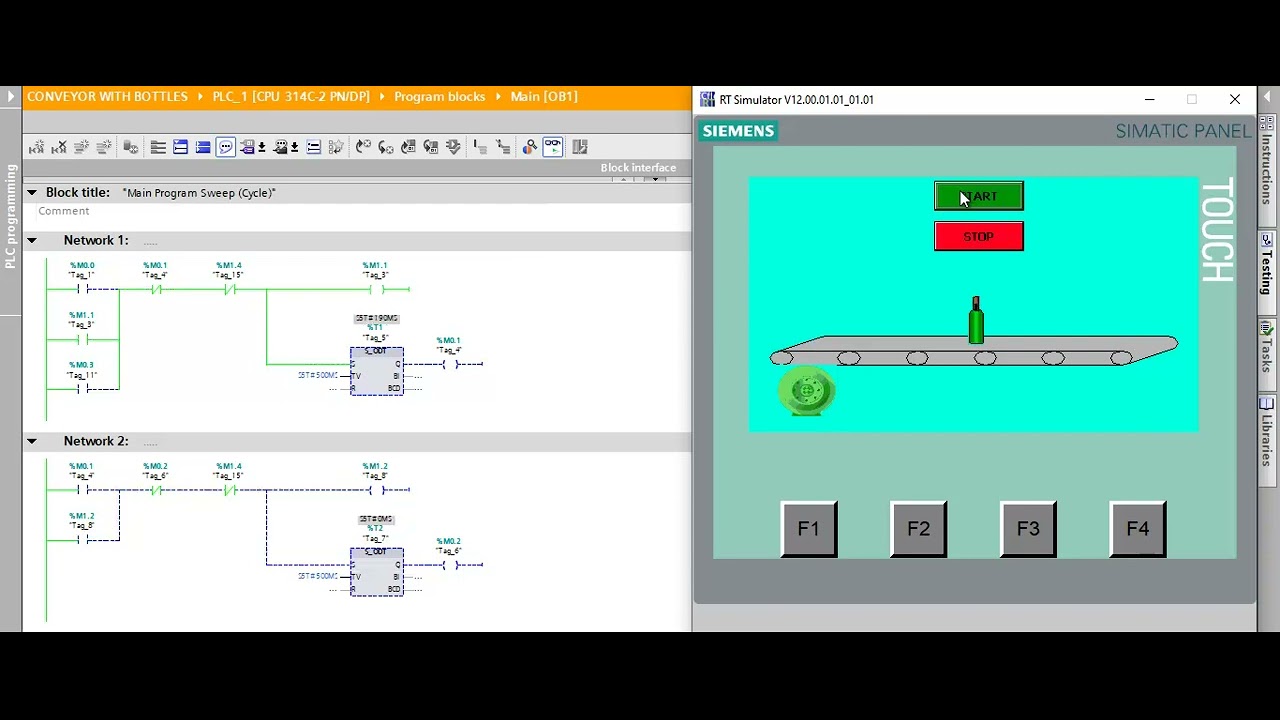The image size is (1280, 720).
Task: Click the toolbar icon after the error navigation icons
Action: pyautogui.click(x=408, y=147)
